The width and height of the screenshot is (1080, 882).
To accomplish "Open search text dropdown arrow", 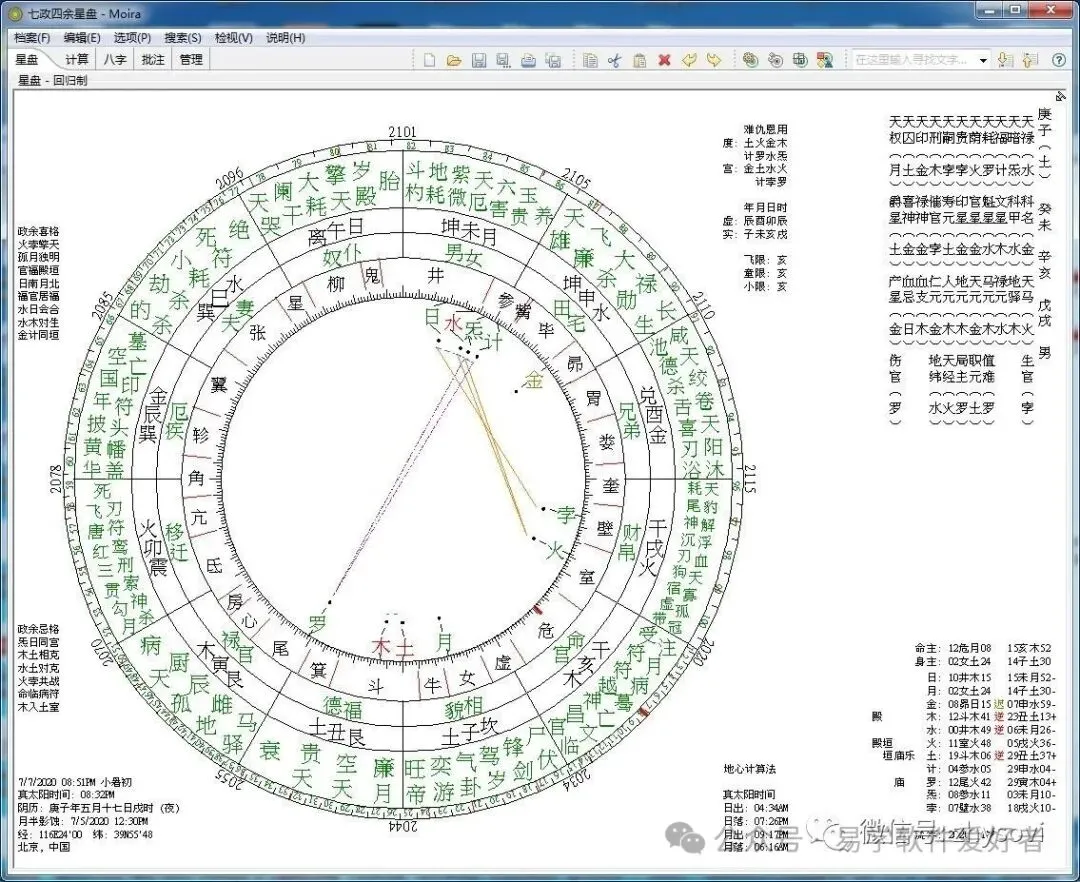I will click(x=983, y=61).
